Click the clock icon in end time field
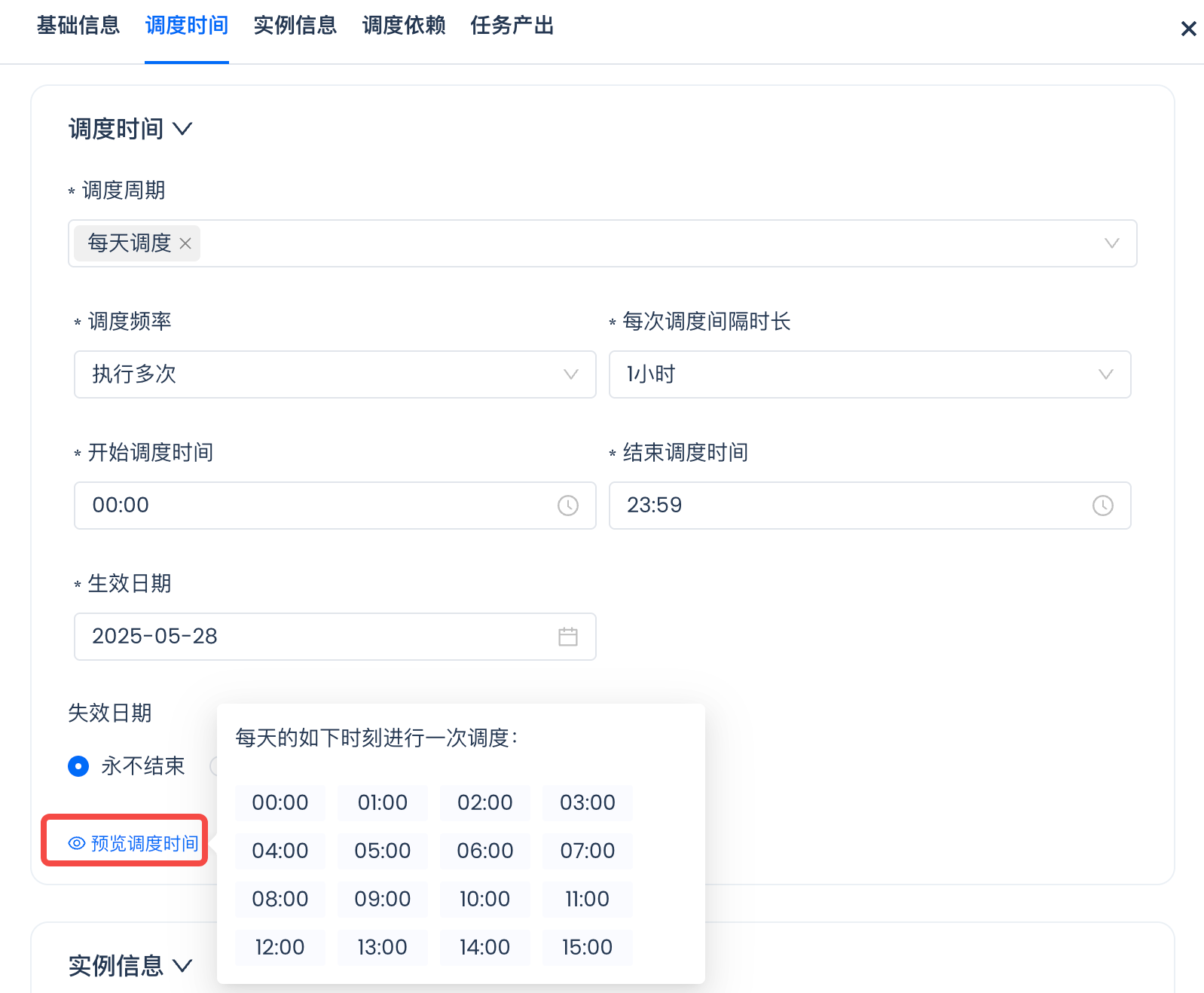The image size is (1204, 993). pos(1102,506)
